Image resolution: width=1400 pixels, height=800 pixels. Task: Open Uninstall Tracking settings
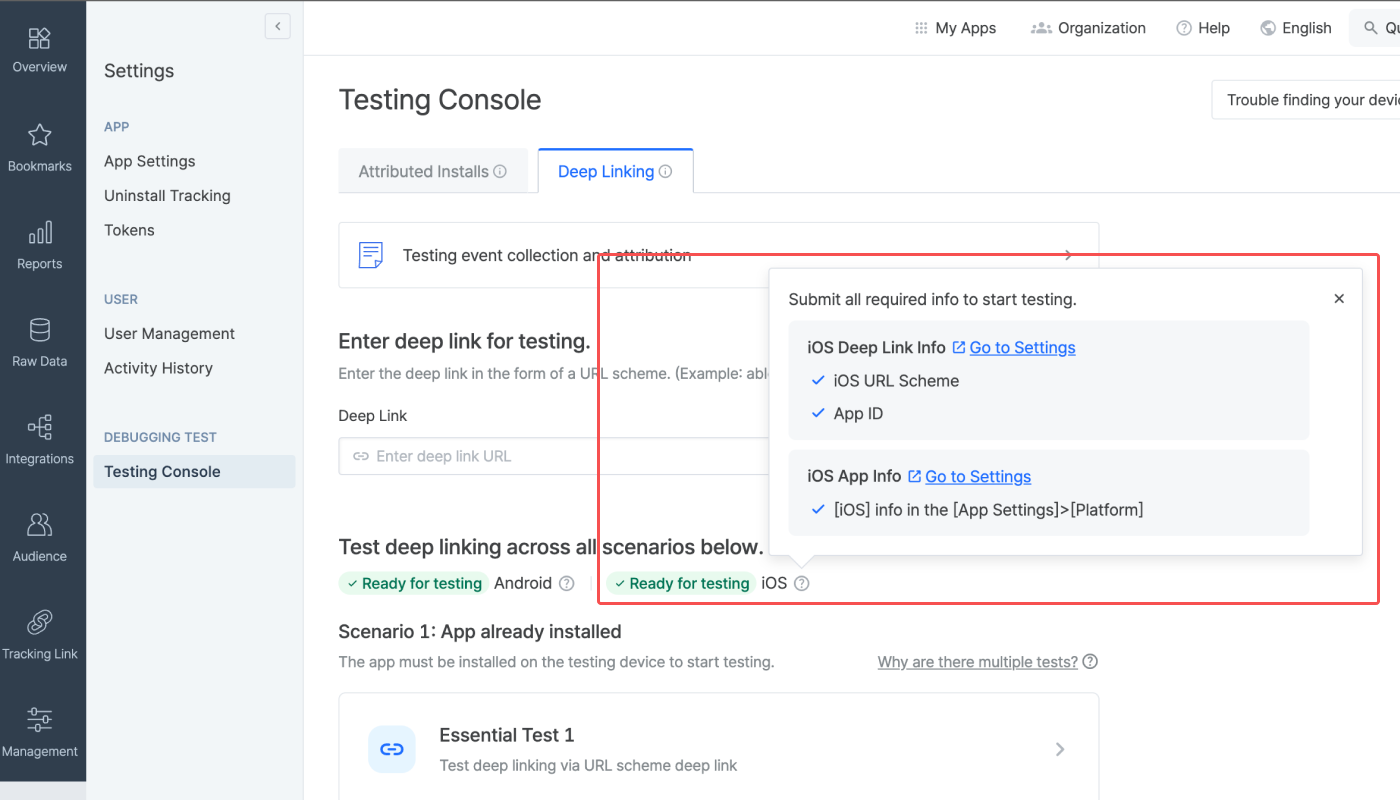click(167, 195)
